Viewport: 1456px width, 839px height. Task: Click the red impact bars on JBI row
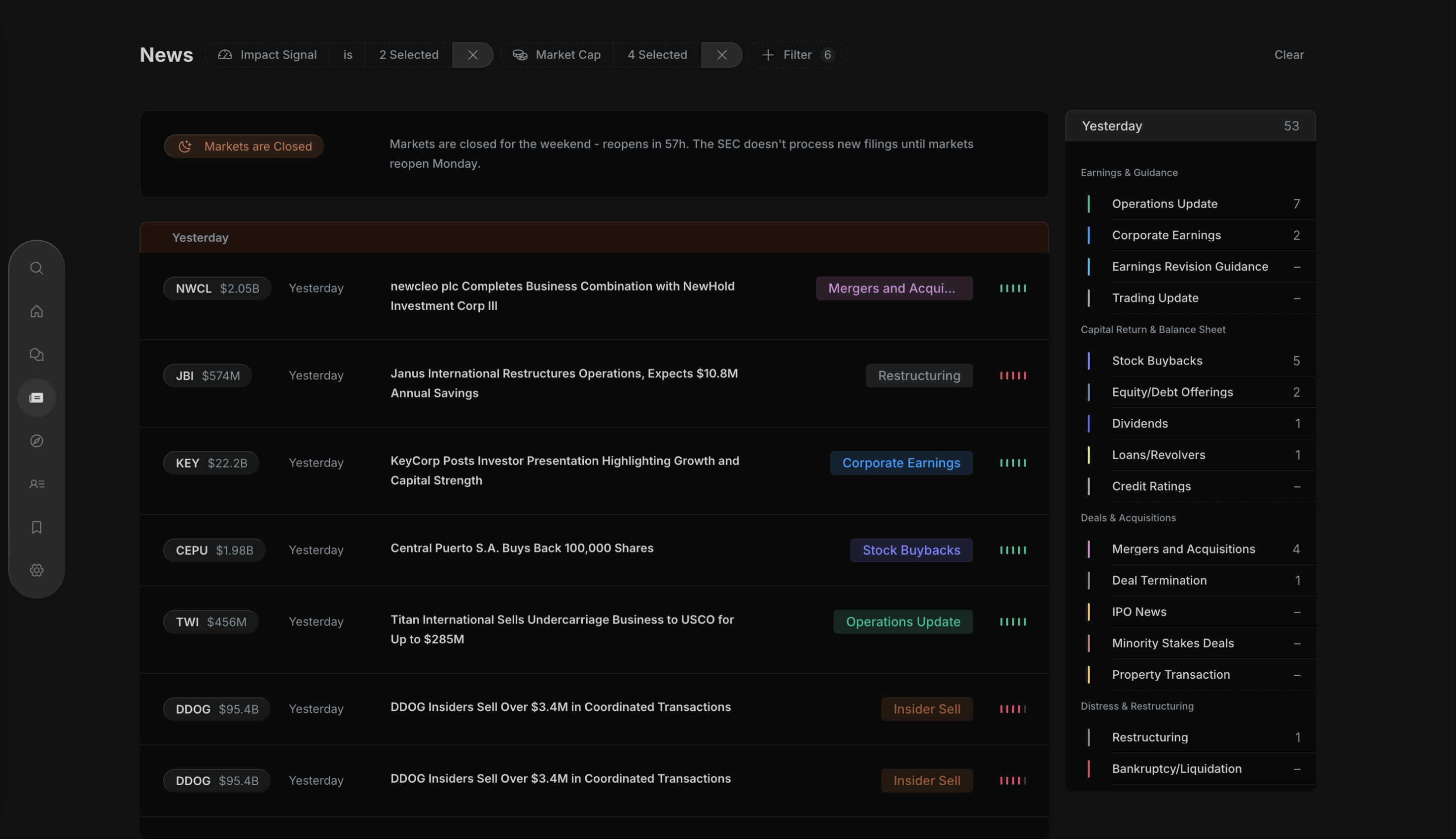1013,376
